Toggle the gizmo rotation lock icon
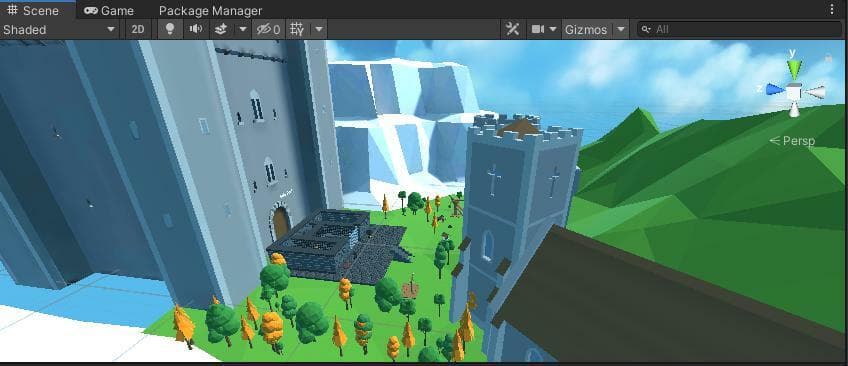The width and height of the screenshot is (848, 366). 828,57
